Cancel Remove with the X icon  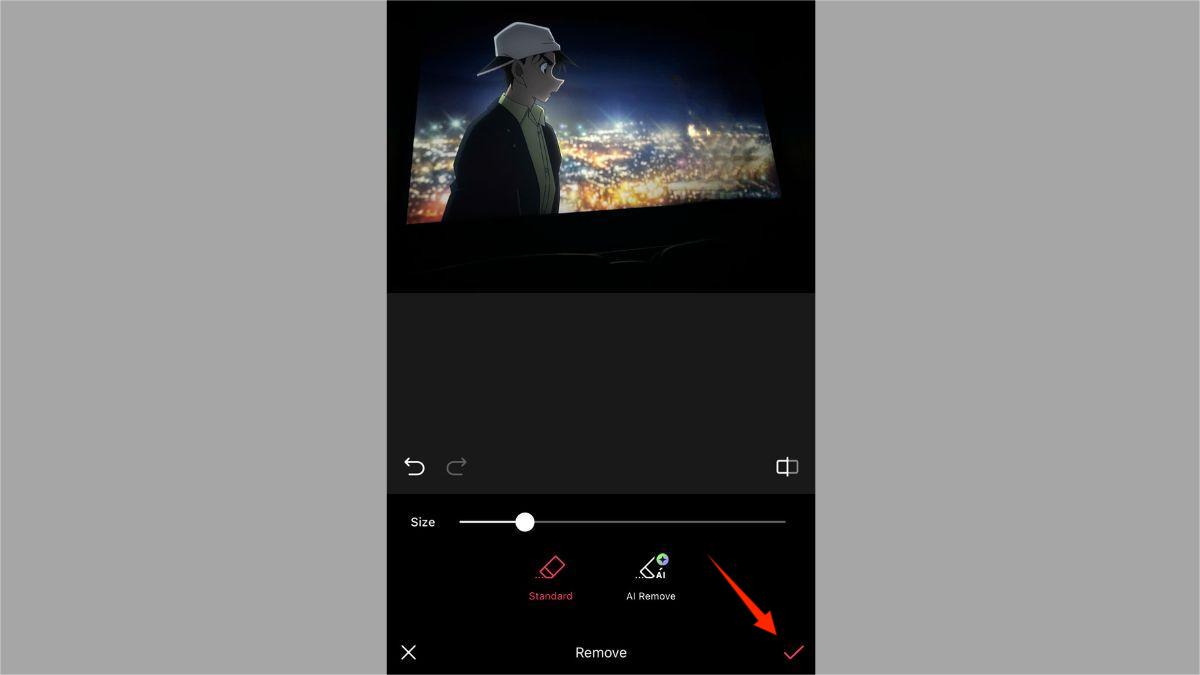[408, 652]
